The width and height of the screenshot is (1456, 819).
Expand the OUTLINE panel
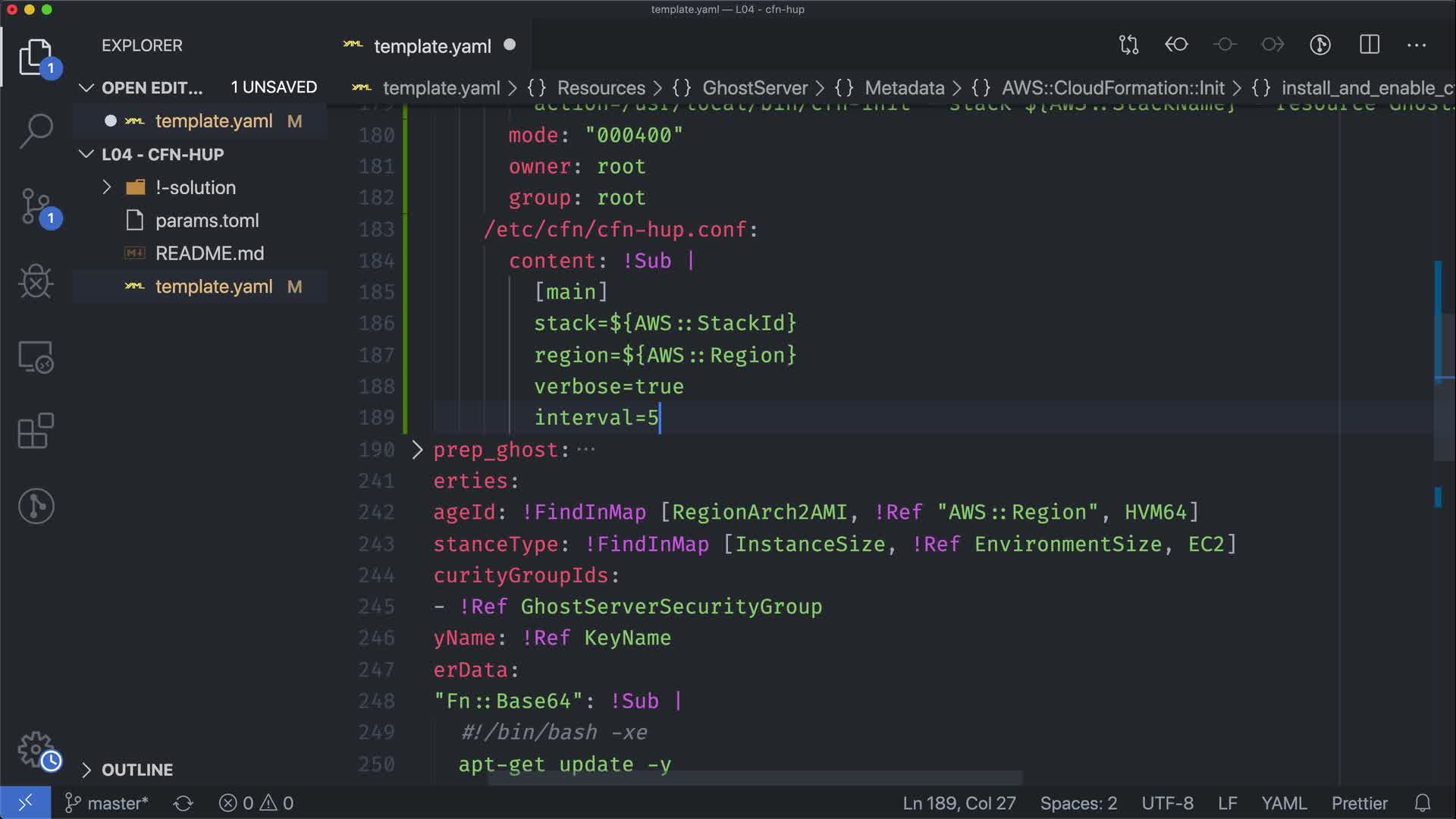tap(136, 770)
